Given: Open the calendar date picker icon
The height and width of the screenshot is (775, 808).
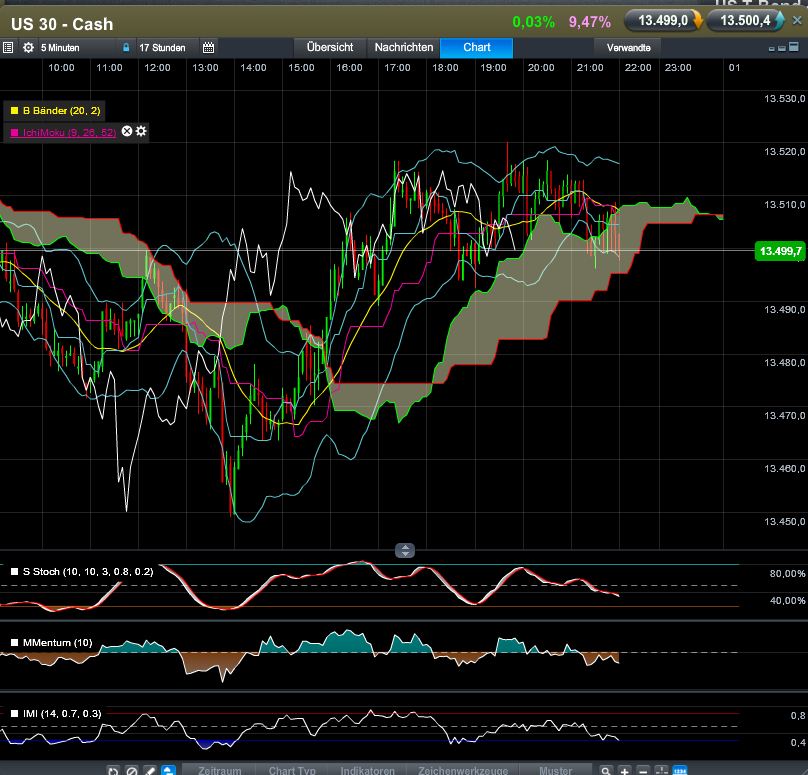Looking at the screenshot, I should tap(208, 48).
